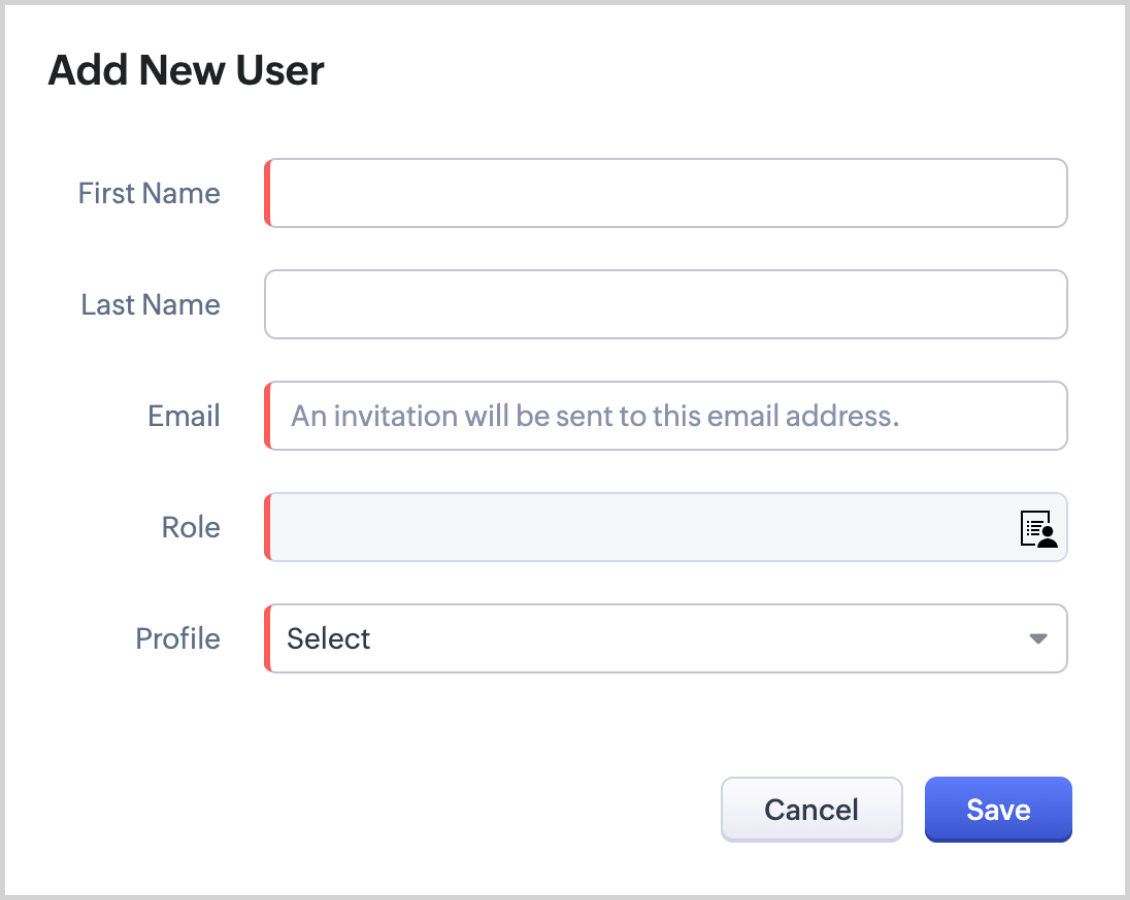1130x900 pixels.
Task: Click the Add New User heading
Action: [x=186, y=71]
